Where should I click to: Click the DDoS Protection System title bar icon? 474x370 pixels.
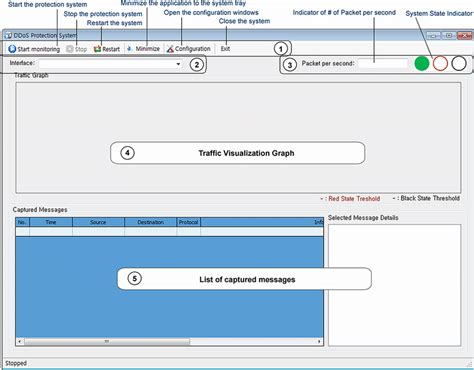point(8,35)
